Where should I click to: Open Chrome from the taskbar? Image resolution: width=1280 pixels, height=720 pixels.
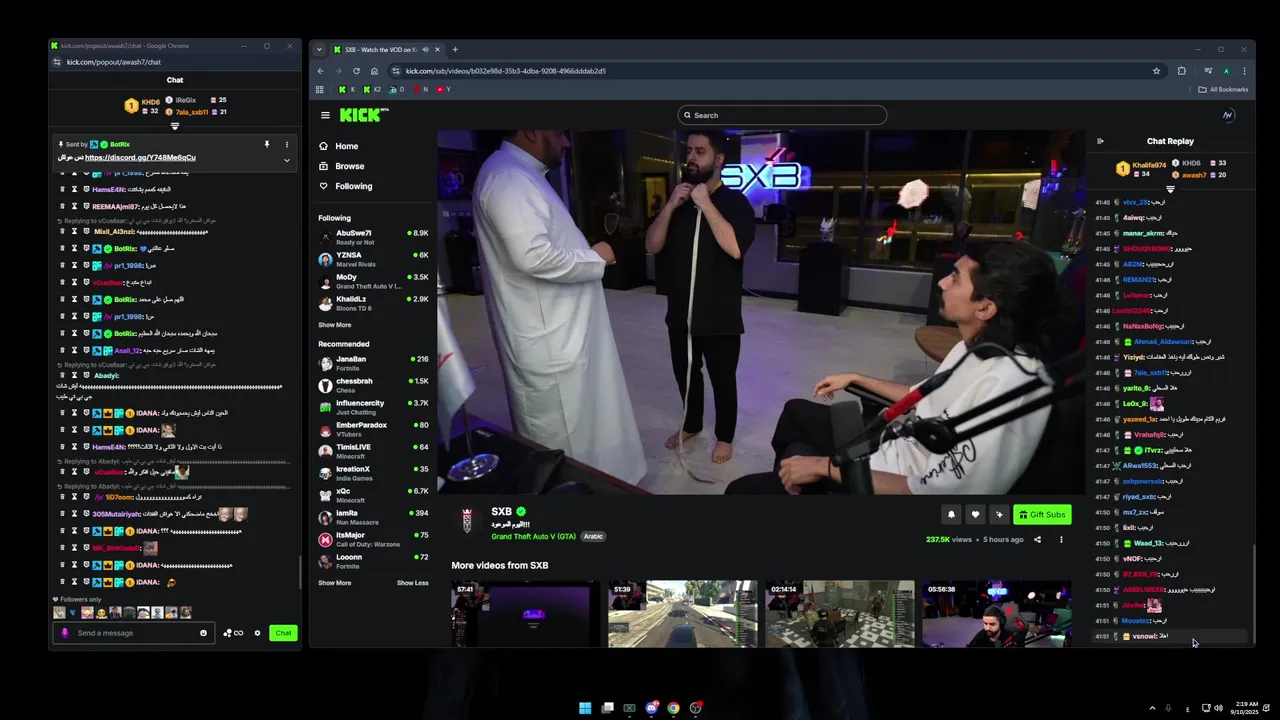click(x=673, y=708)
